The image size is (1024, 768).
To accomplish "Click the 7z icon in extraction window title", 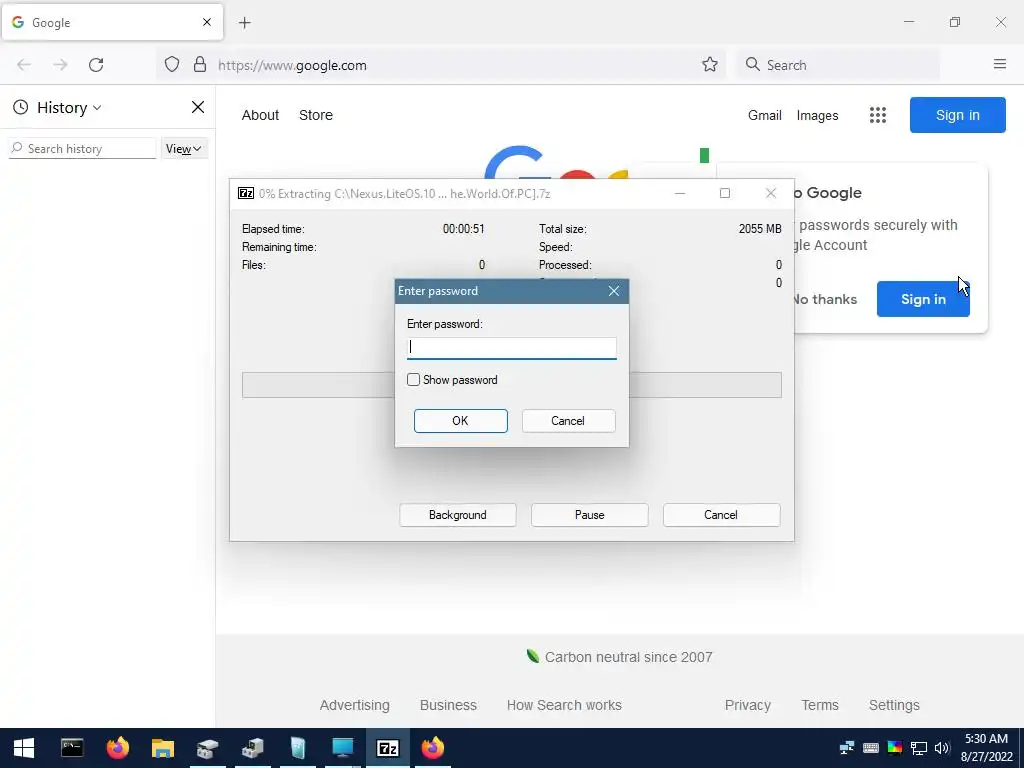I will point(246,193).
